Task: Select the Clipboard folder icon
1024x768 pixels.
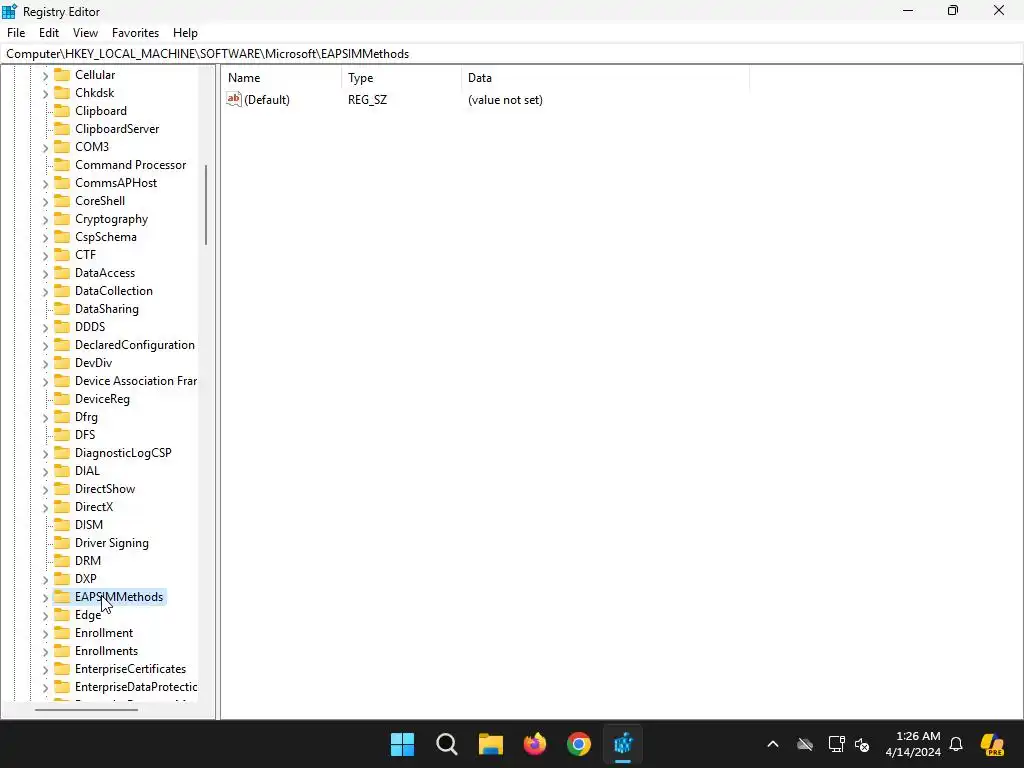Action: tap(62, 111)
